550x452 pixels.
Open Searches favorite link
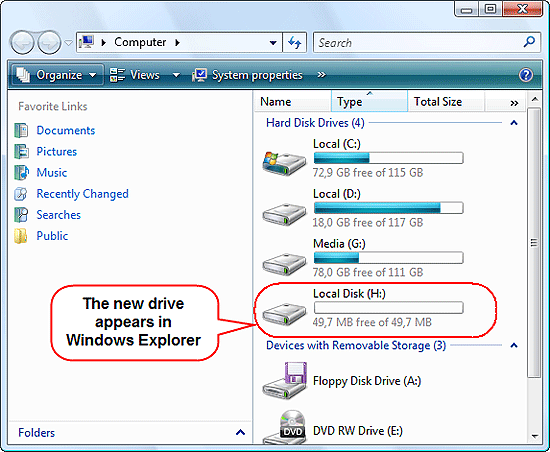pos(59,215)
